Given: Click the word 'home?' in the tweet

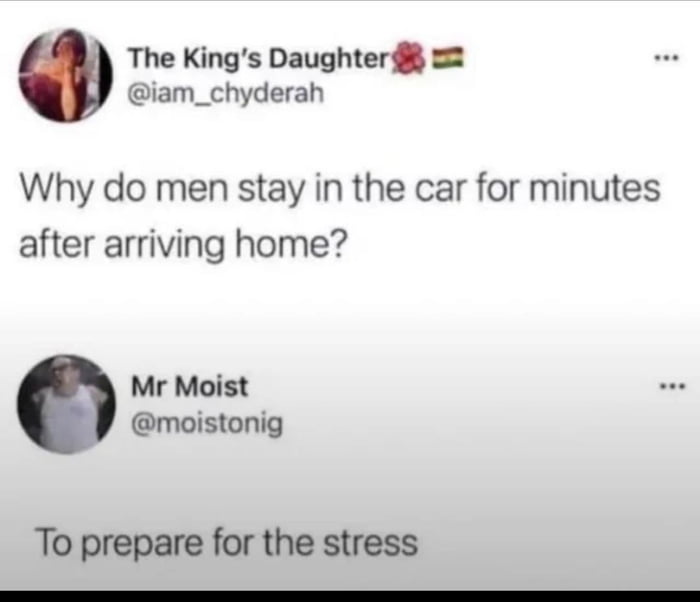Looking at the screenshot, I should [291, 245].
